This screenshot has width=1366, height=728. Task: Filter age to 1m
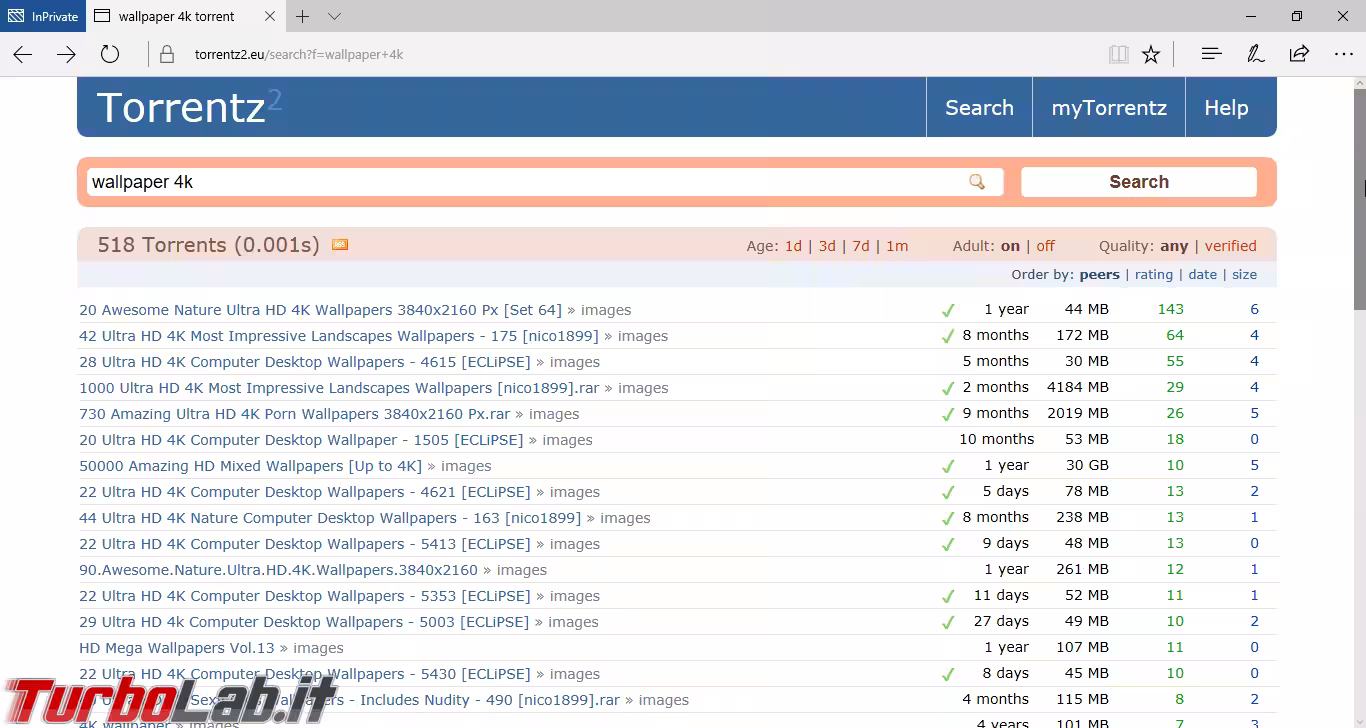click(897, 246)
